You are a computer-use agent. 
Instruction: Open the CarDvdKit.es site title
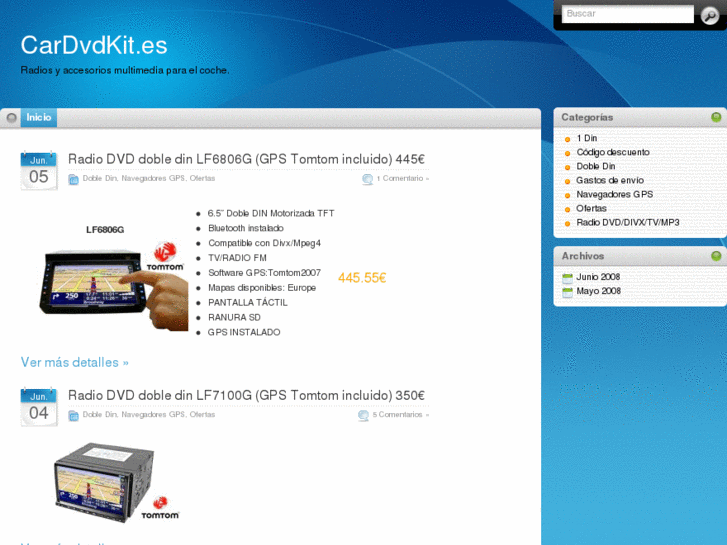click(x=94, y=45)
